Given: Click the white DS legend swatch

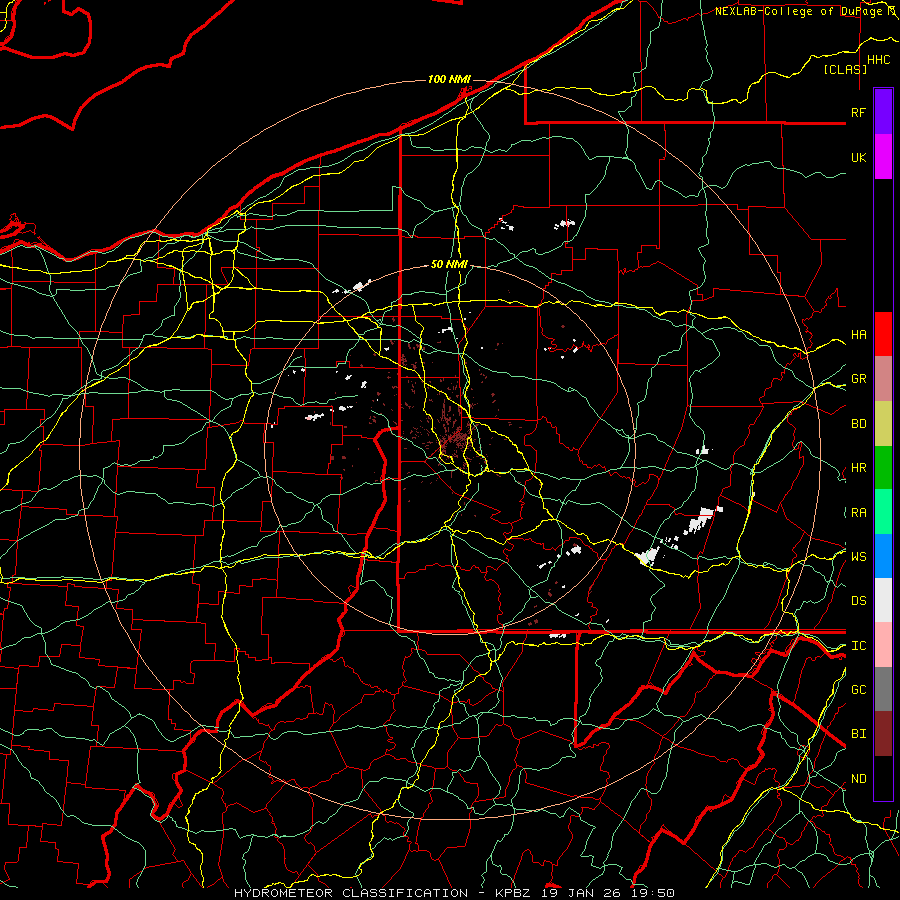Looking at the screenshot, I should (x=883, y=600).
